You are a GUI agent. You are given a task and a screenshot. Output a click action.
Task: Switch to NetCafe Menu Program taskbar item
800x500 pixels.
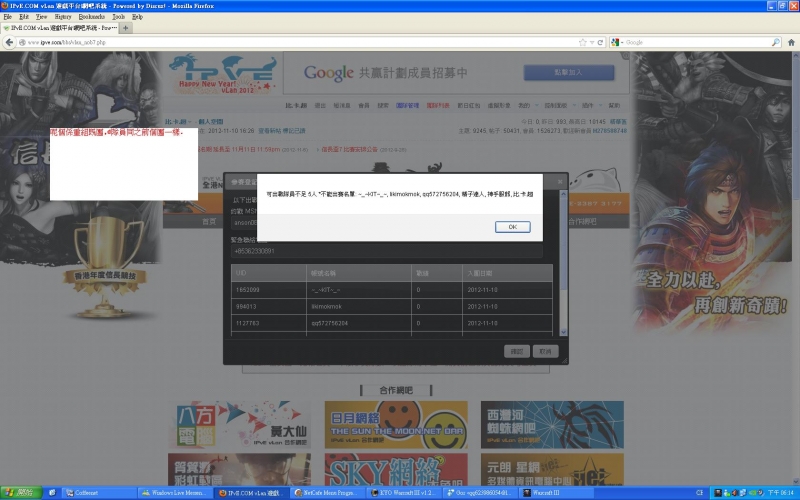pyautogui.click(x=329, y=493)
